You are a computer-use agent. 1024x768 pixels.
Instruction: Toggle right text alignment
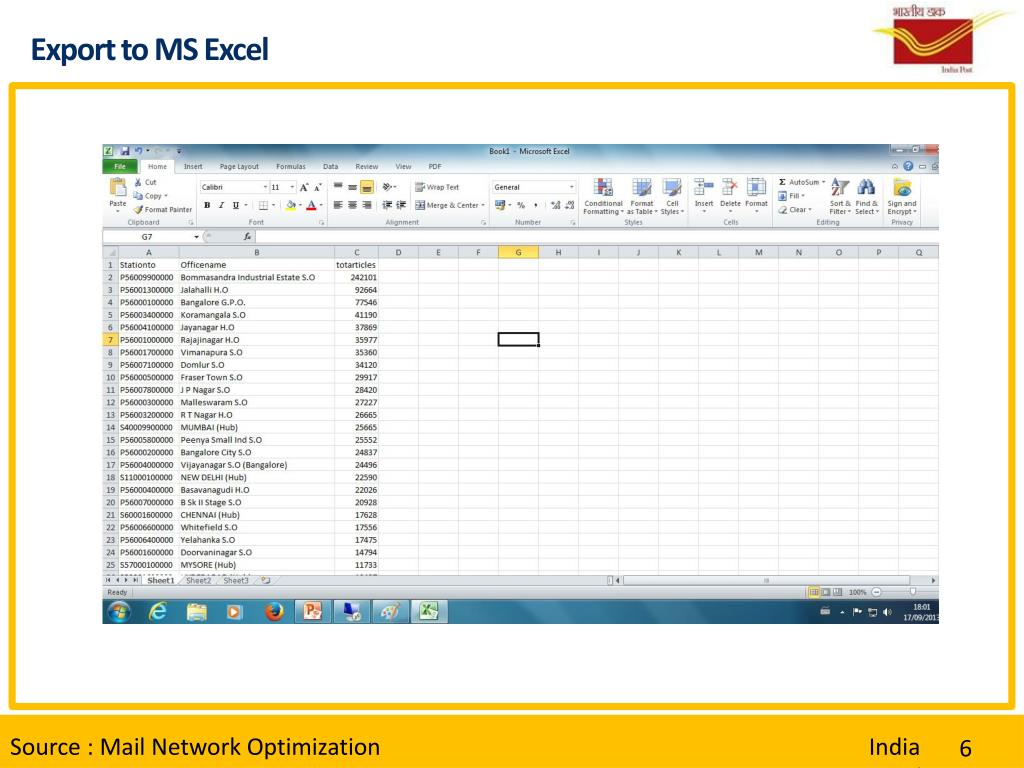[367, 205]
